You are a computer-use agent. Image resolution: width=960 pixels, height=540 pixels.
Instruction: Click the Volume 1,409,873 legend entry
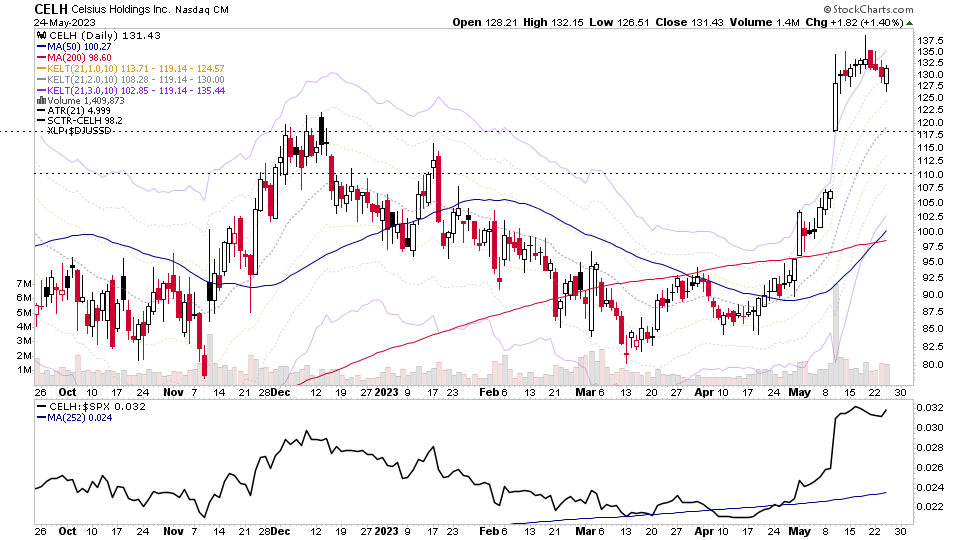click(x=86, y=100)
